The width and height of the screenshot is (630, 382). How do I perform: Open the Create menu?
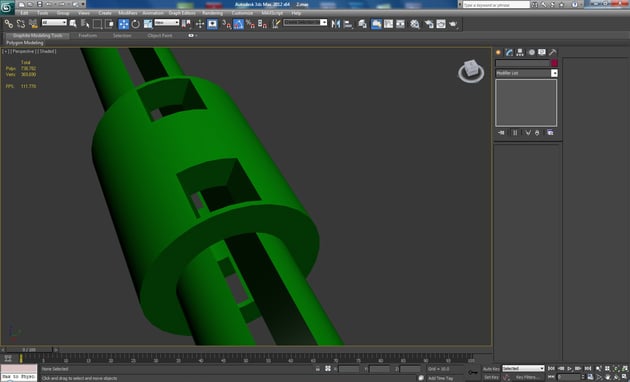(x=105, y=13)
